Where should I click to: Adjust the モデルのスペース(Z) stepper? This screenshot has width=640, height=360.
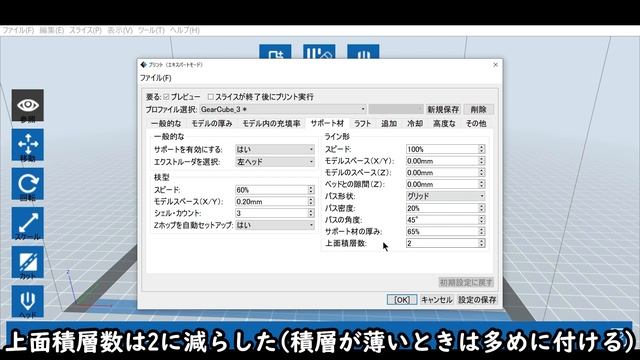(482, 173)
